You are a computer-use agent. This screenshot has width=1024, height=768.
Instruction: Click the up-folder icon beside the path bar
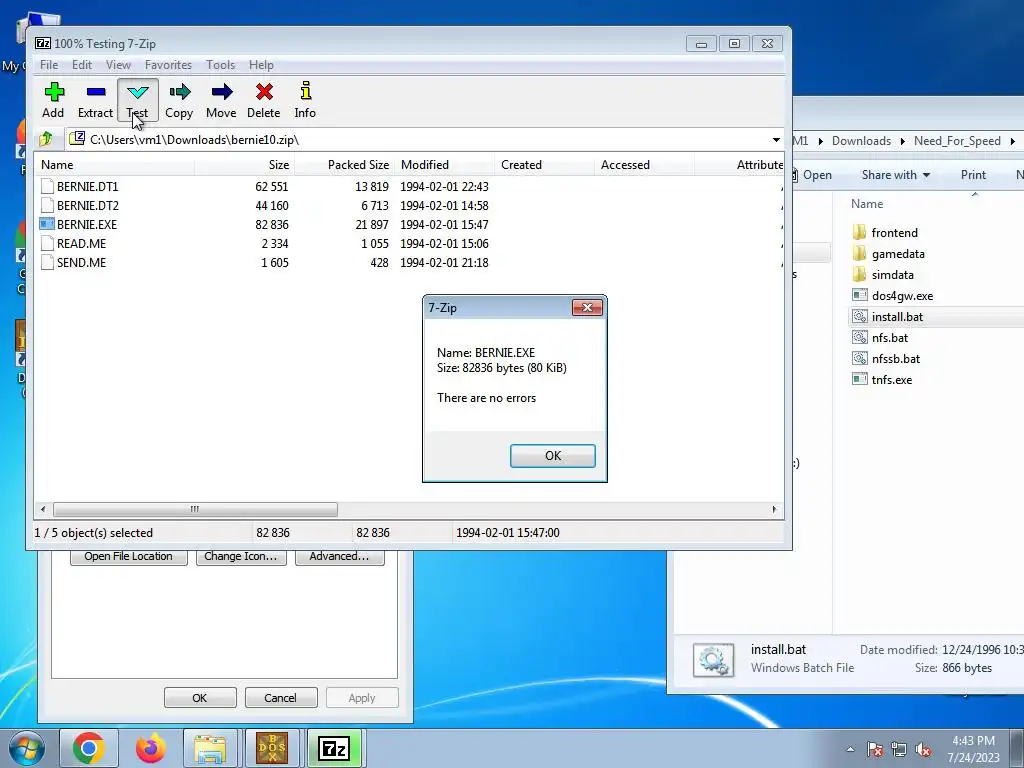coord(46,139)
